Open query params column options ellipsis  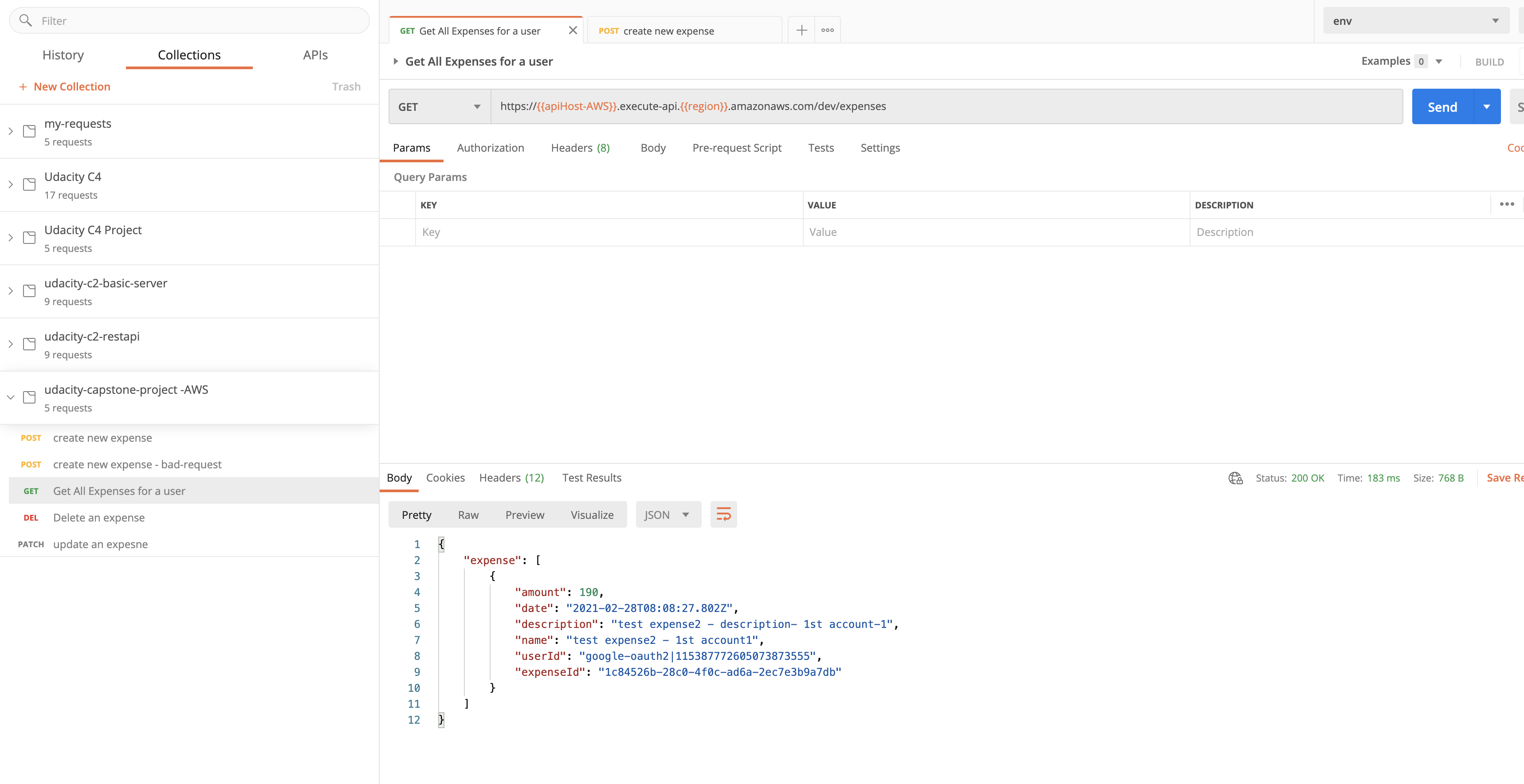[1506, 204]
